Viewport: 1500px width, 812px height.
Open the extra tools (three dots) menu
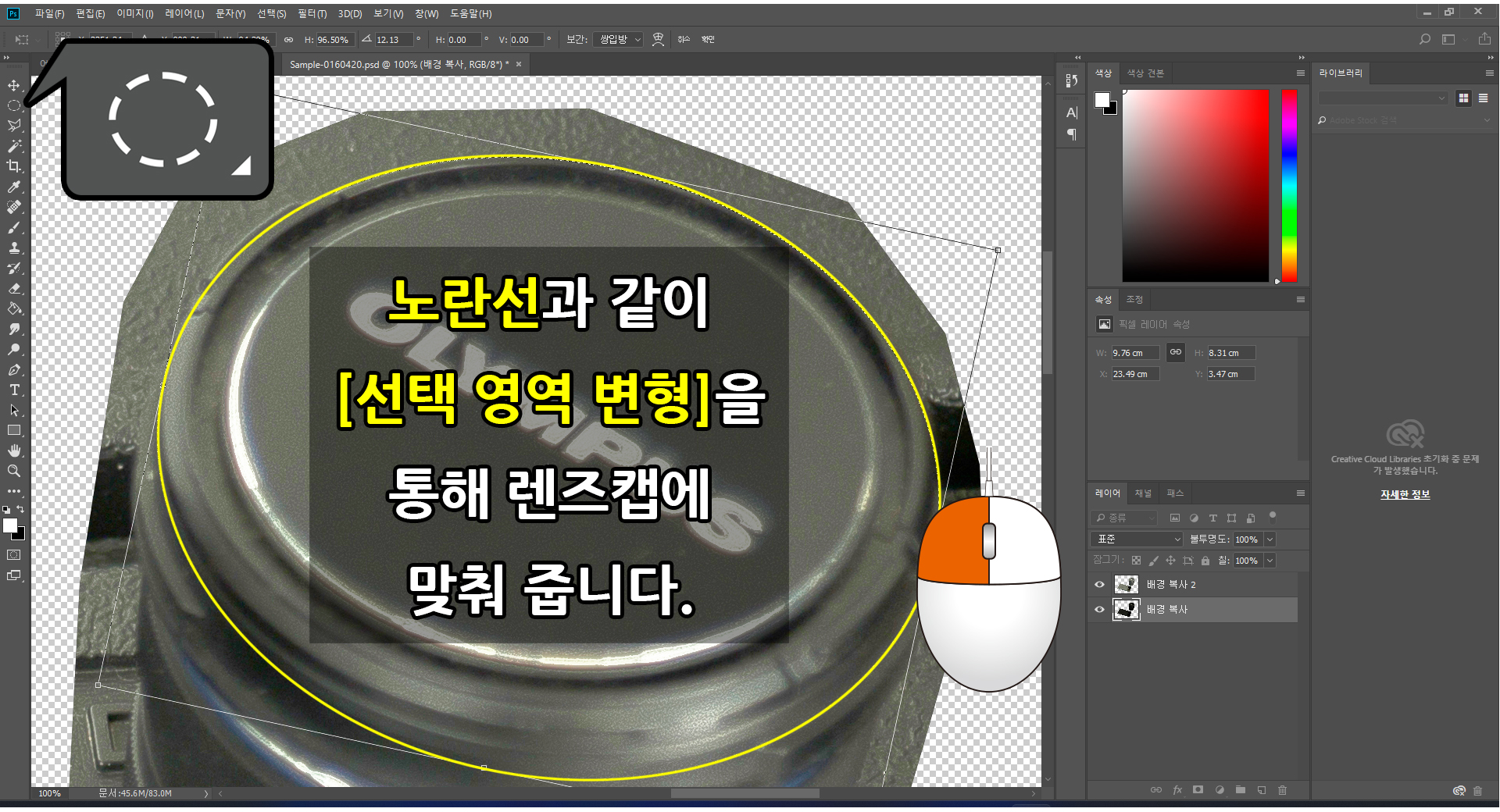pos(14,491)
